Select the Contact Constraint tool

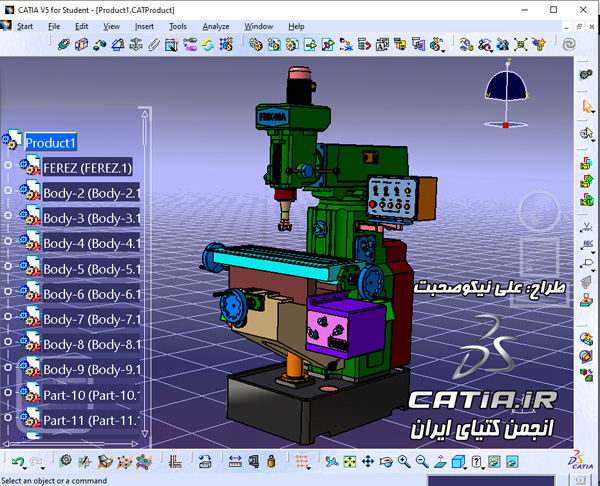(81, 45)
